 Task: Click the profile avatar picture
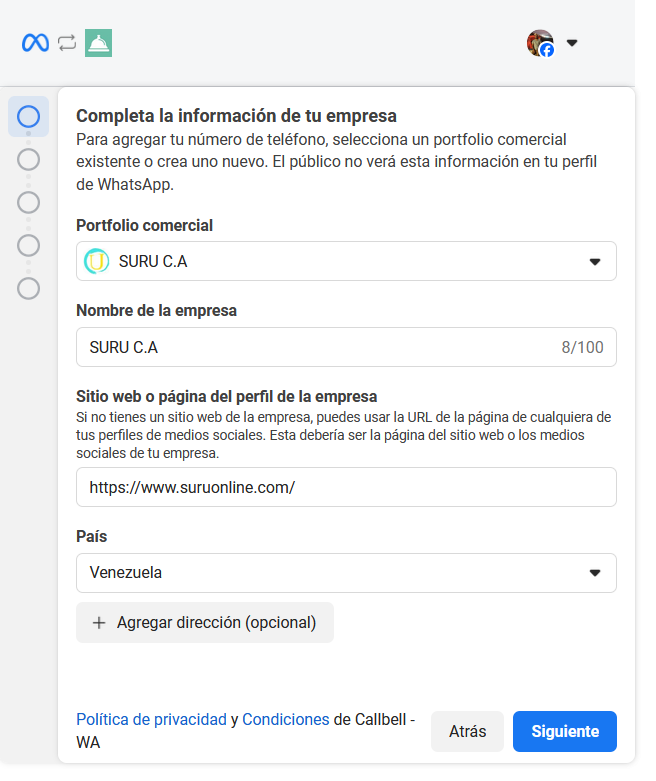coord(540,43)
